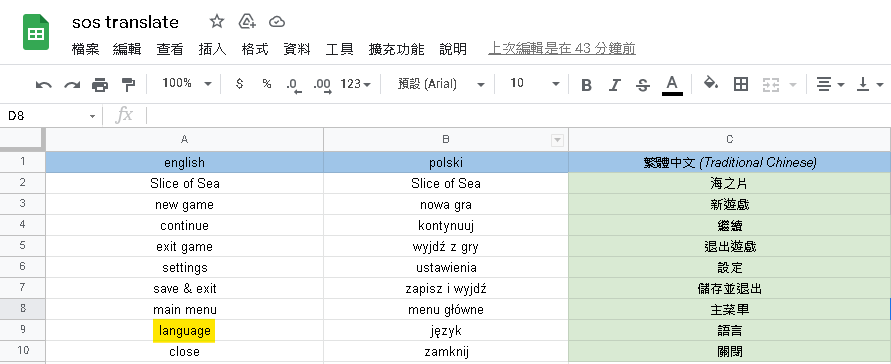Open the last edit history link

(x=562, y=49)
